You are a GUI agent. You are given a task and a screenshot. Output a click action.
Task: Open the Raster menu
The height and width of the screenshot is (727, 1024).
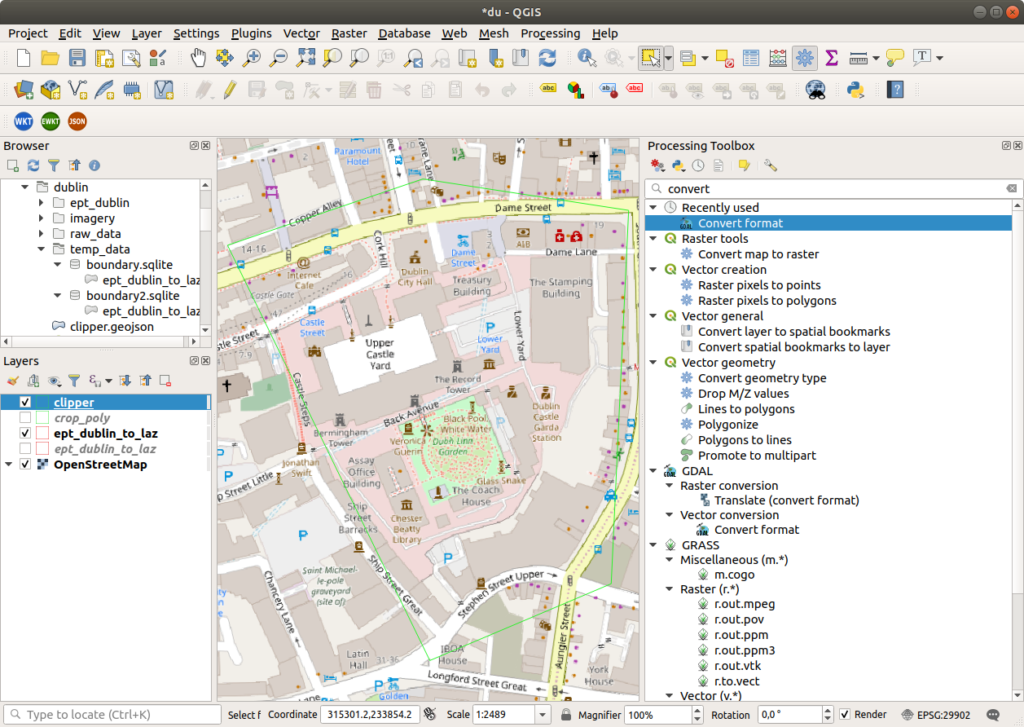point(349,33)
